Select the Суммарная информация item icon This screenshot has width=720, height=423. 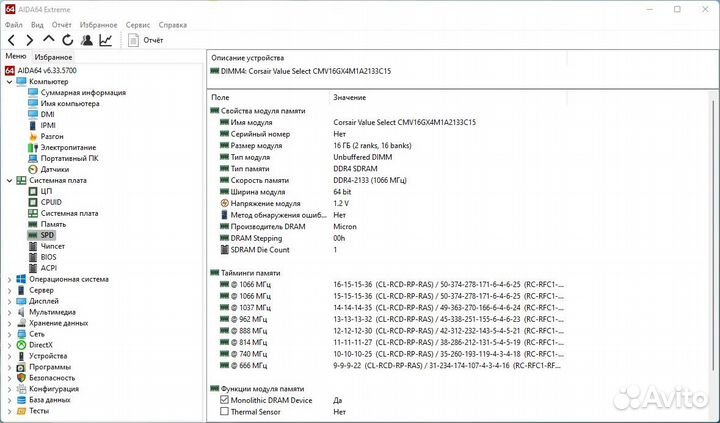(33, 92)
